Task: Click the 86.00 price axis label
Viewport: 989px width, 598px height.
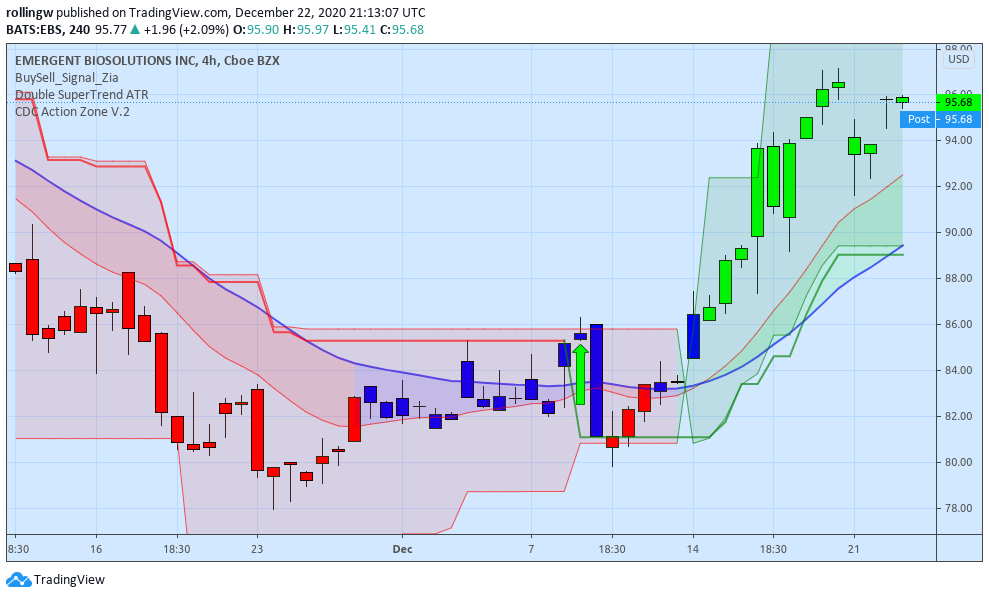Action: pos(958,324)
